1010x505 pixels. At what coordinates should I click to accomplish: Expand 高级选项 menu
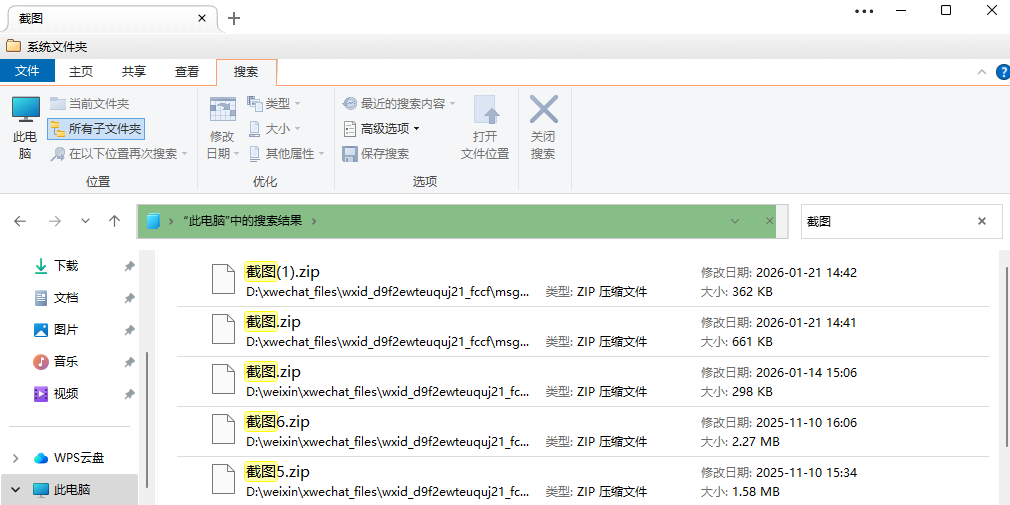(381, 129)
